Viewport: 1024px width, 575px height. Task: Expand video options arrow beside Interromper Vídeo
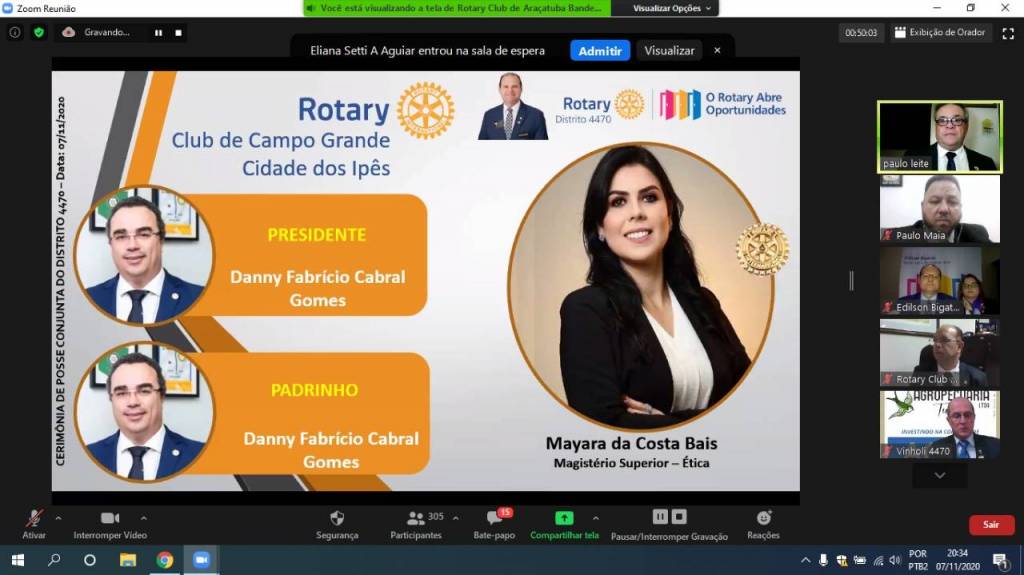[144, 518]
